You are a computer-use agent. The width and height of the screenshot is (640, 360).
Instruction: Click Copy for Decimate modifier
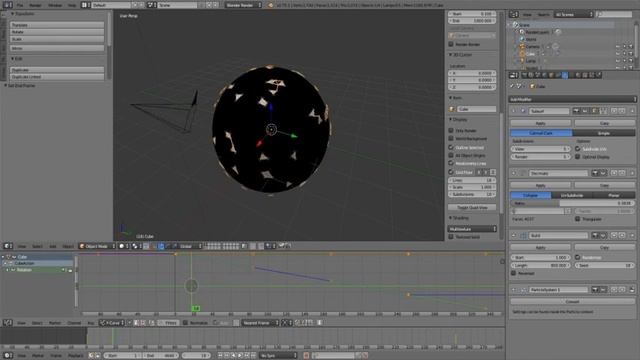click(604, 185)
